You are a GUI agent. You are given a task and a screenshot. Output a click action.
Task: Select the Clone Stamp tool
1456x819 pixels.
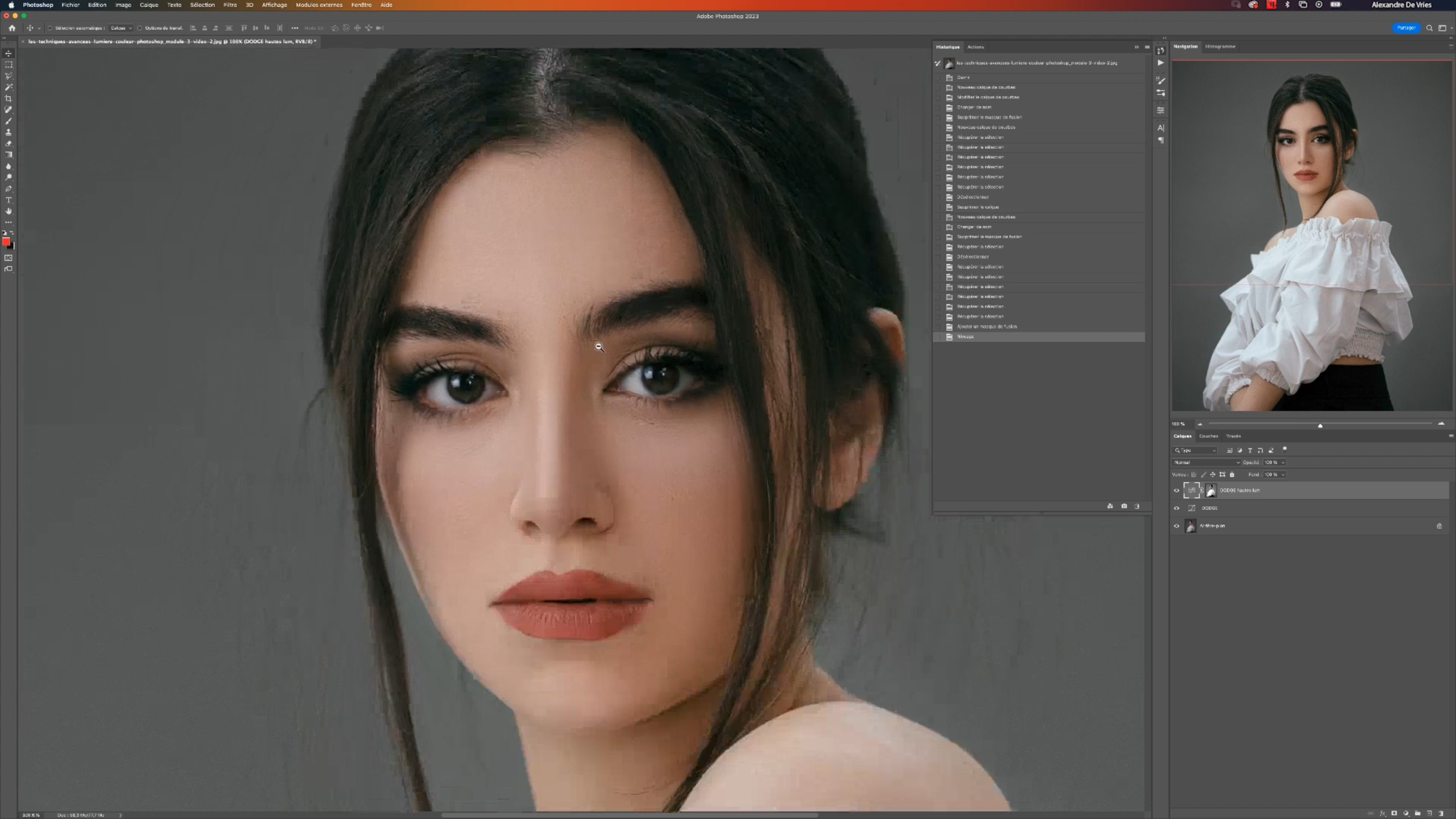pos(8,132)
